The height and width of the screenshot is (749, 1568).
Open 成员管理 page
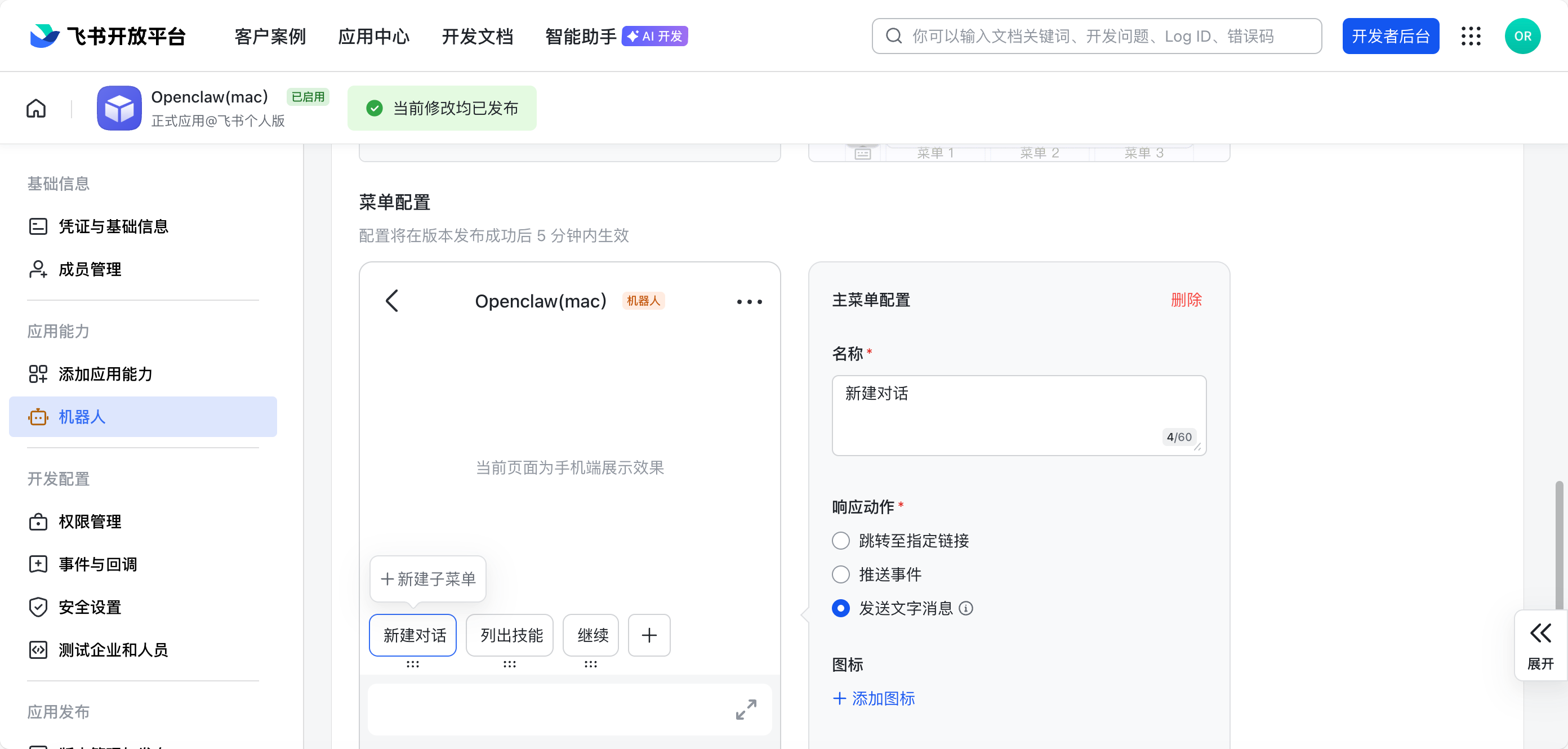click(x=89, y=269)
